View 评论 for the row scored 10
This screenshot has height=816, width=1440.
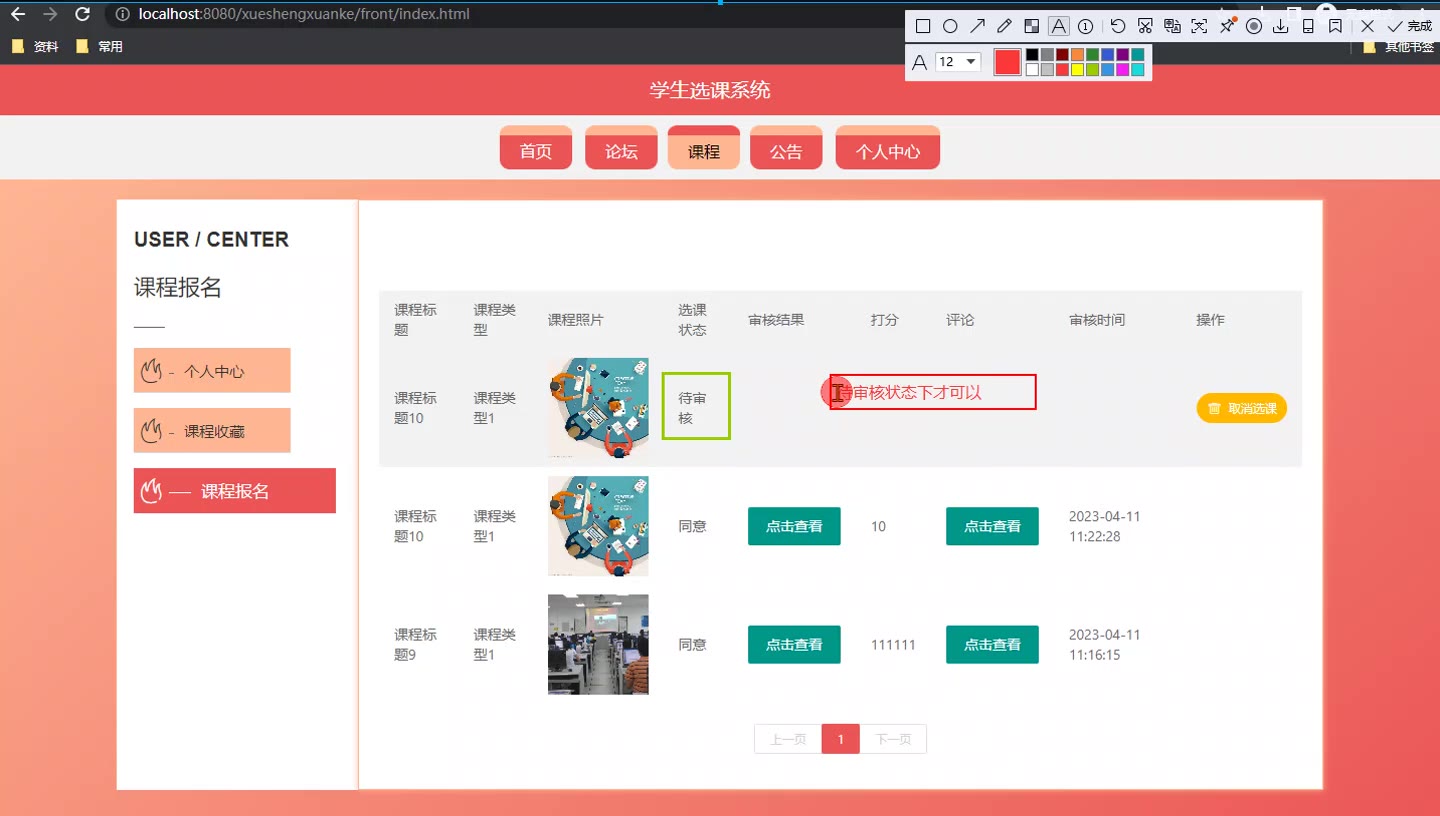pyautogui.click(x=992, y=526)
